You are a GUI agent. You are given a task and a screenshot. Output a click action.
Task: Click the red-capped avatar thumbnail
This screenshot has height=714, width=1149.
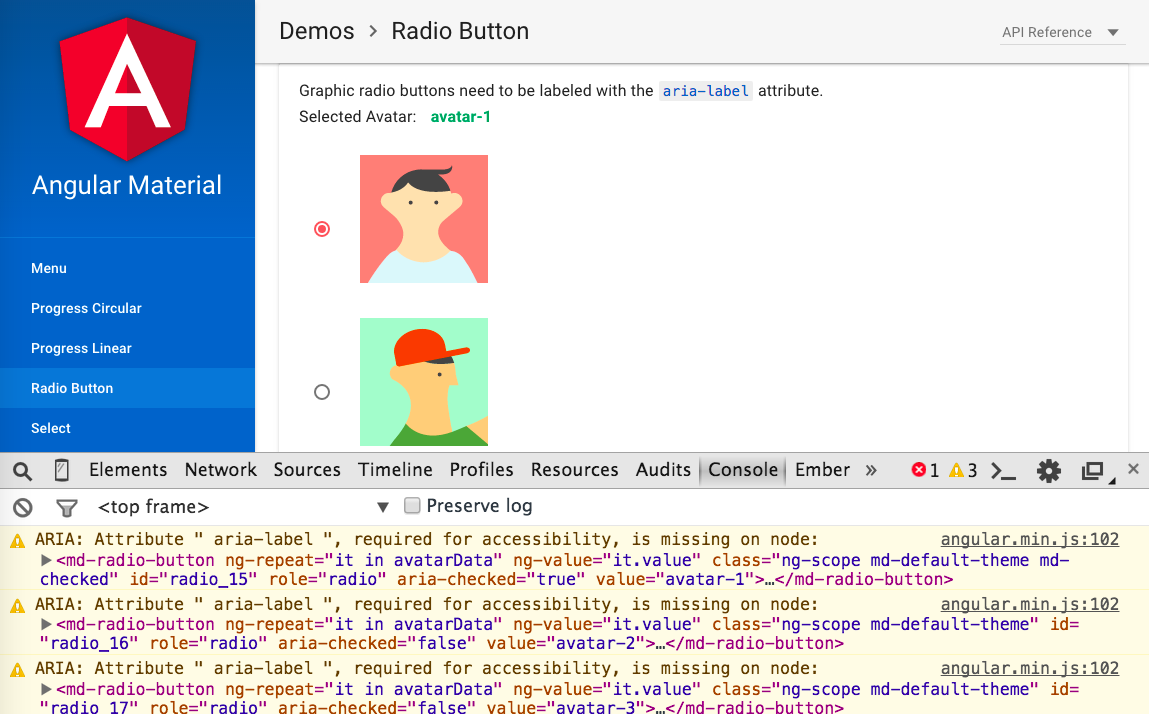click(x=423, y=381)
